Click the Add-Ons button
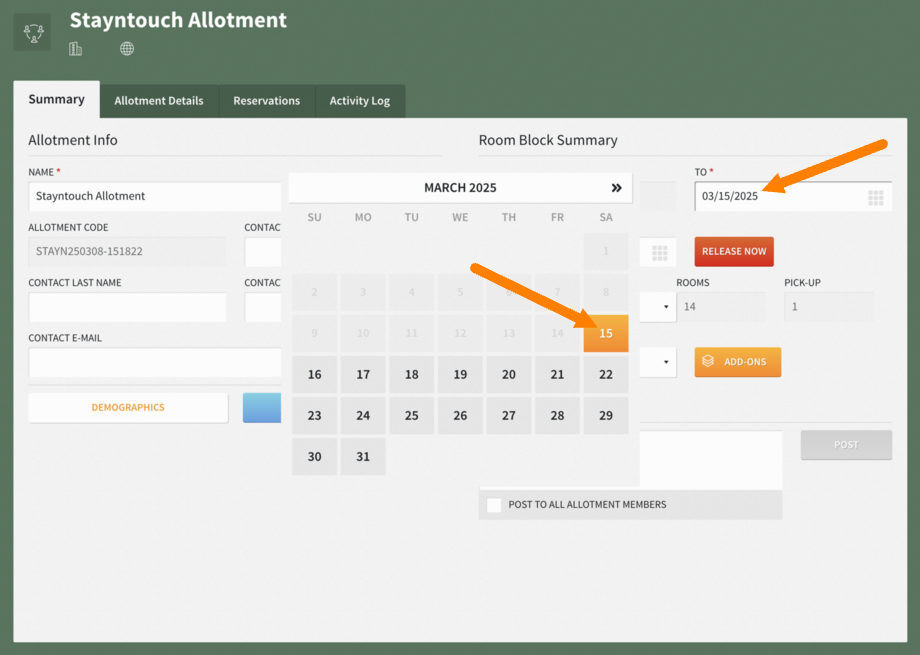This screenshot has height=655, width=920. (x=738, y=362)
